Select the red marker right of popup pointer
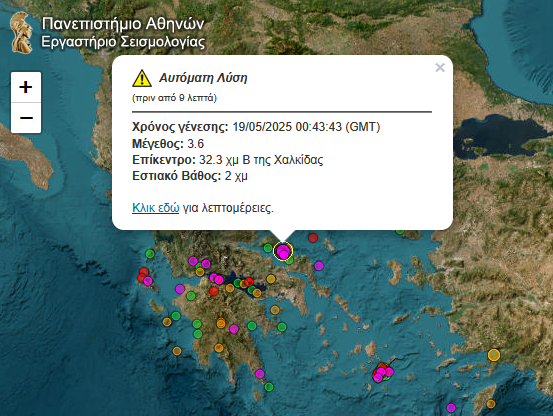 (313, 238)
